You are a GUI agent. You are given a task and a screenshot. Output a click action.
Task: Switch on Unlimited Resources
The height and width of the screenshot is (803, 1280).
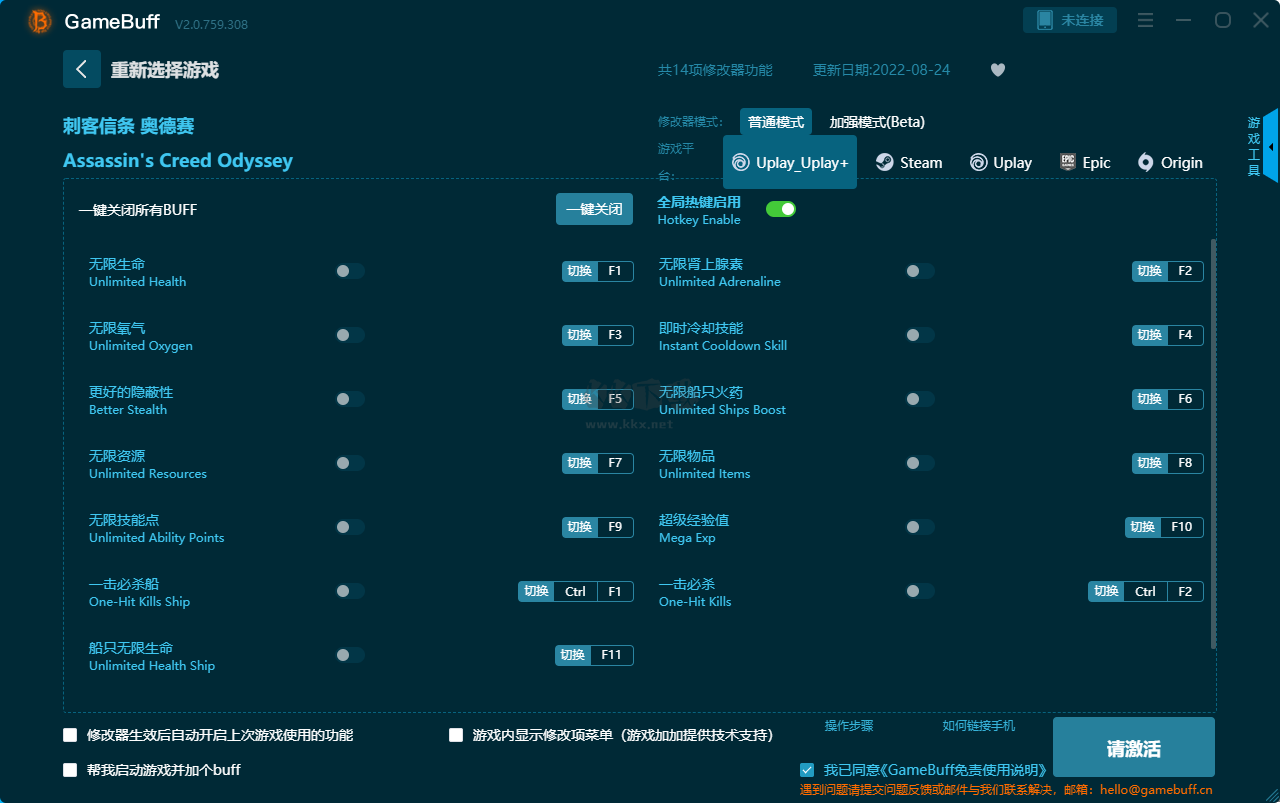click(x=350, y=463)
